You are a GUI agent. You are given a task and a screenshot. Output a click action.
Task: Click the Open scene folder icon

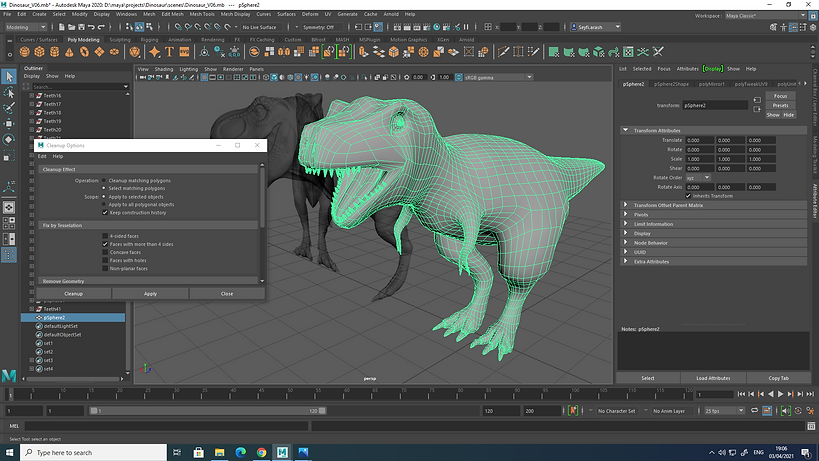(72, 27)
